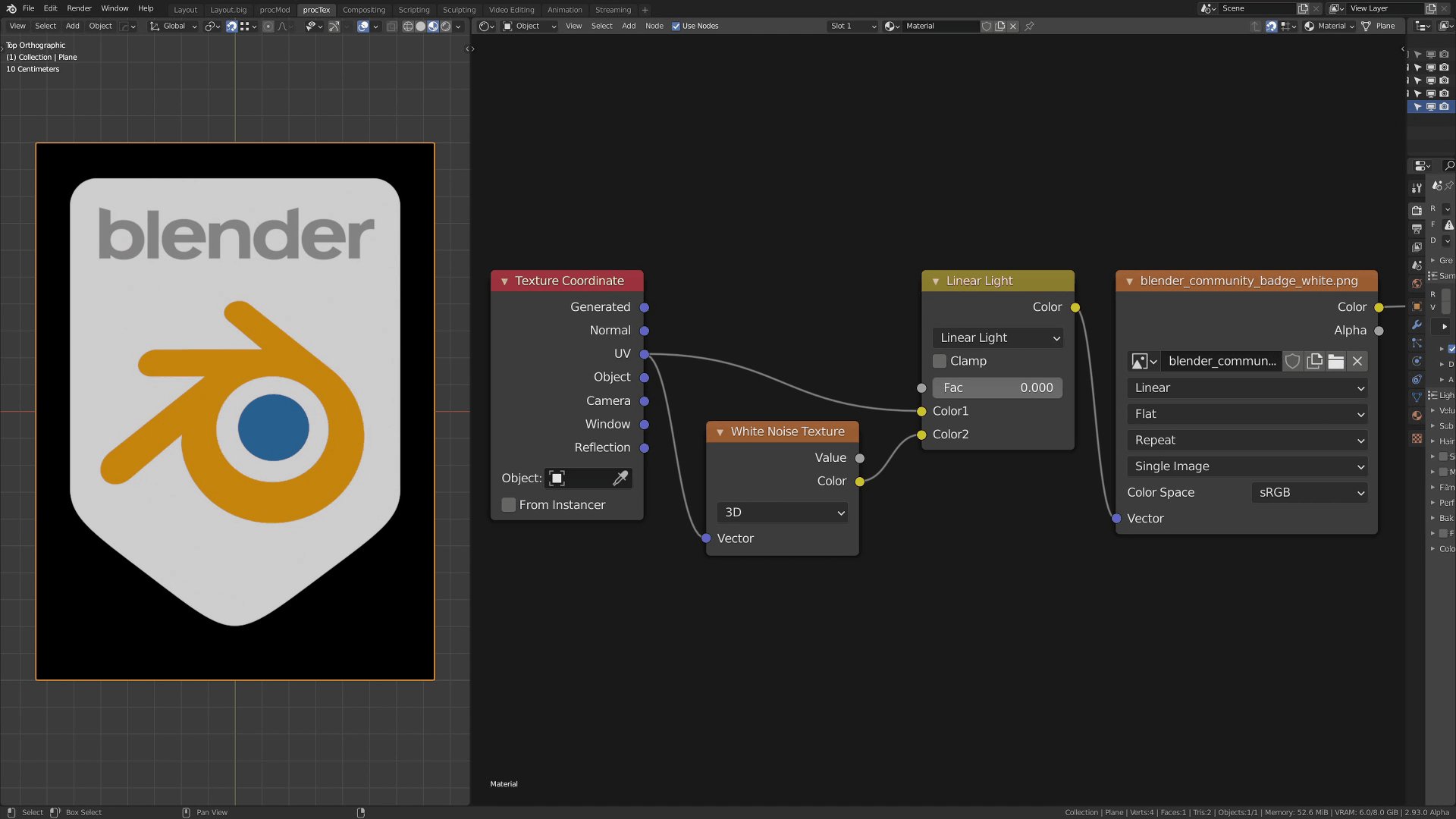The height and width of the screenshot is (819, 1456).
Task: Click the image node fake user shield
Action: click(1293, 361)
